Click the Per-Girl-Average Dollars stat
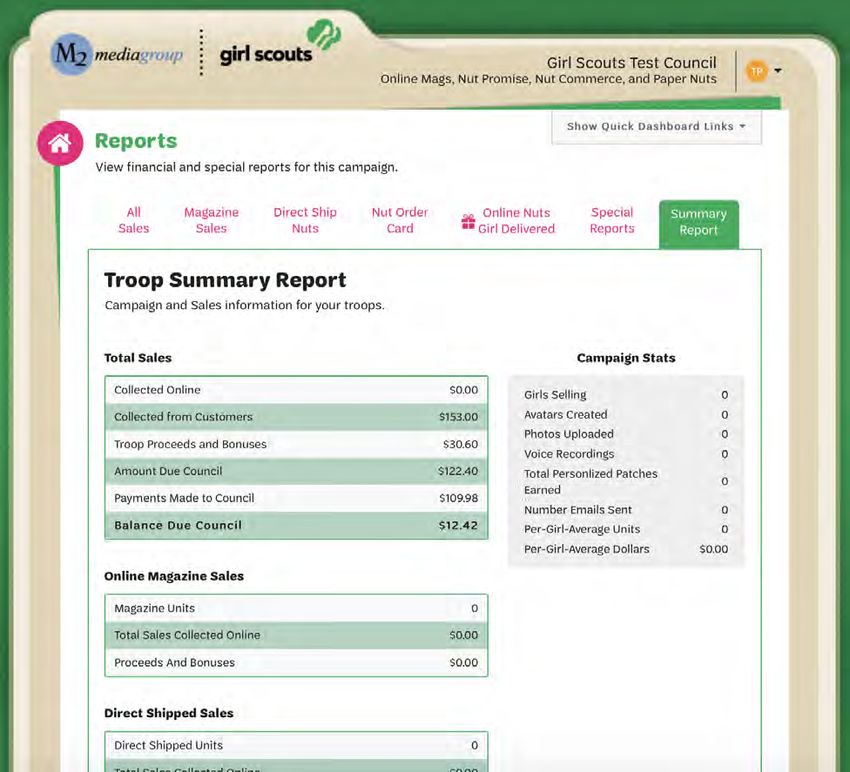 [x=626, y=549]
